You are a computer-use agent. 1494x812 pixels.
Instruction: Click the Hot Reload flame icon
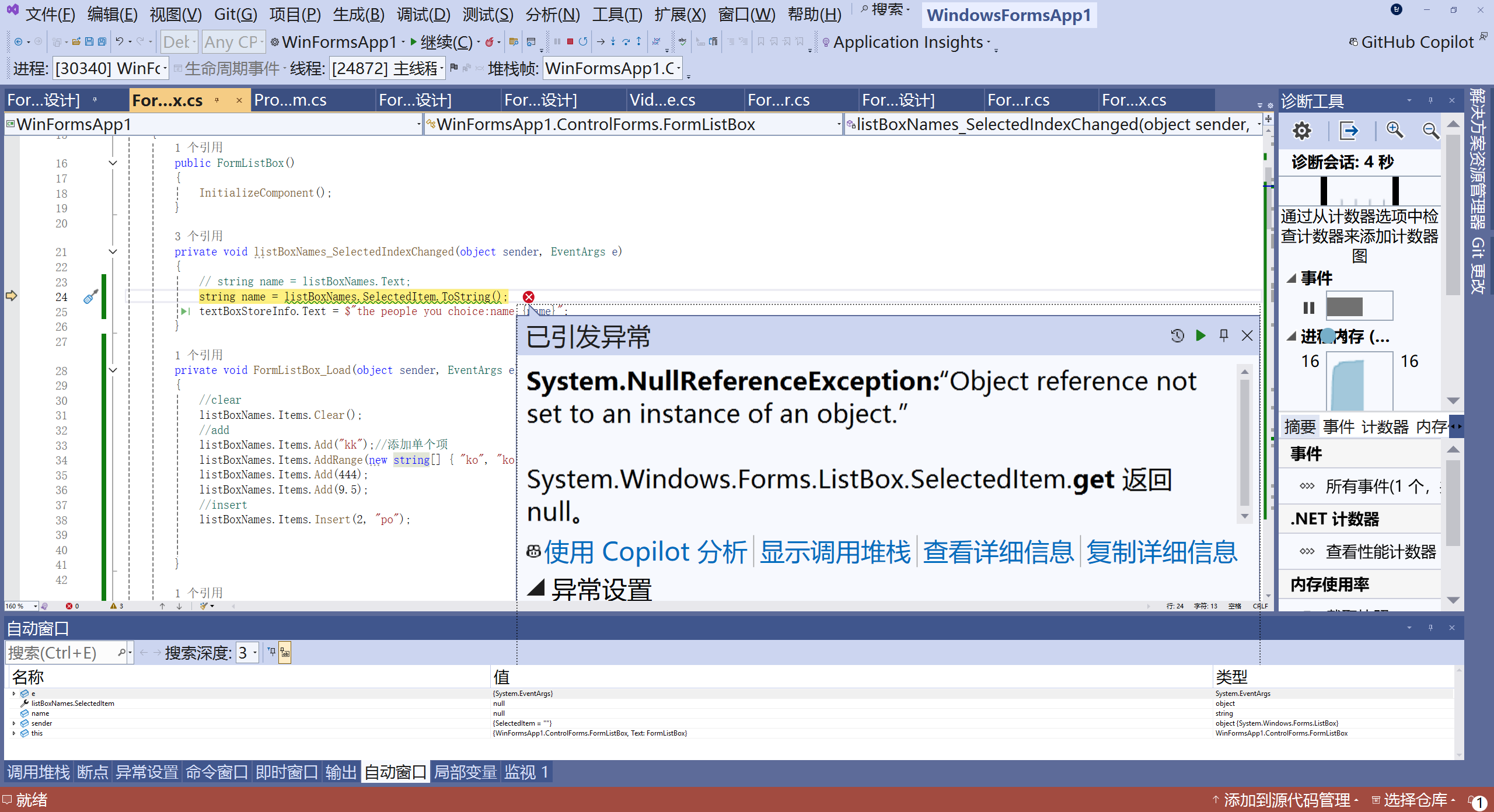pyautogui.click(x=490, y=41)
